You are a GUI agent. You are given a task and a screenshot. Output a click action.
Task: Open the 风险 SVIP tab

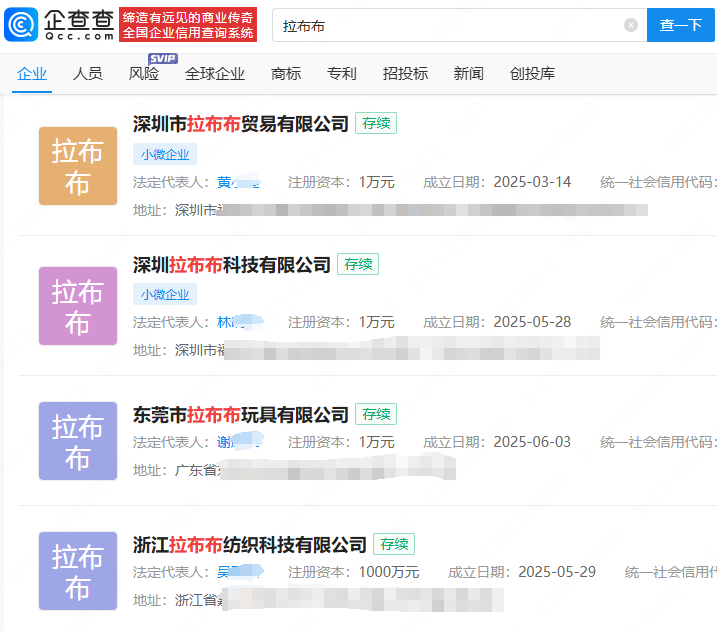(144, 74)
